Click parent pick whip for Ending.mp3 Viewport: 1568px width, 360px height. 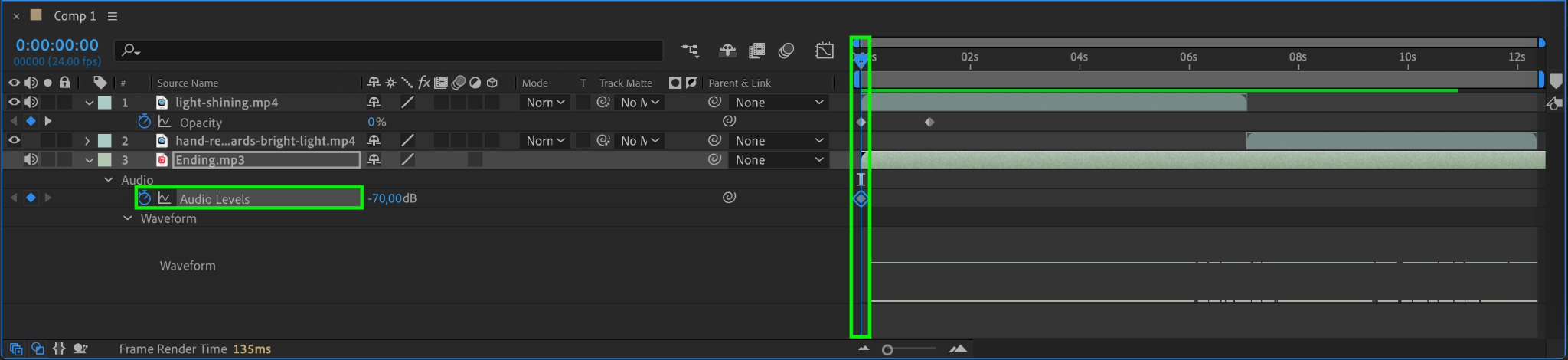[714, 159]
